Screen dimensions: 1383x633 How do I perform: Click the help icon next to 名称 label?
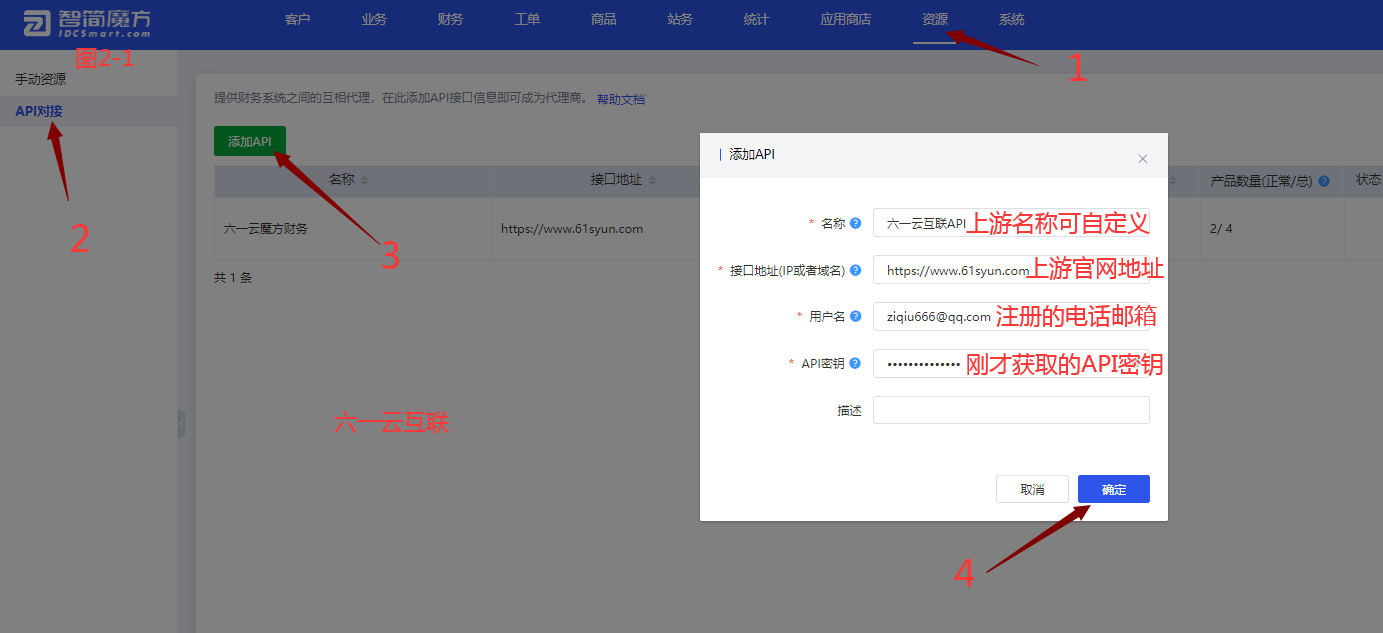click(x=856, y=223)
